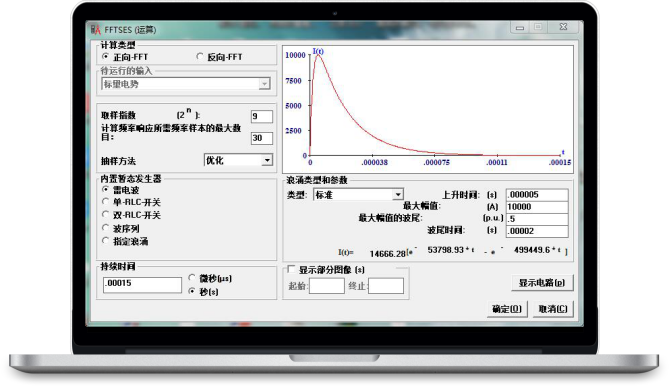670x387 pixels.
Task: Enable the 显示部分图像 checkbox
Action: pos(291,269)
